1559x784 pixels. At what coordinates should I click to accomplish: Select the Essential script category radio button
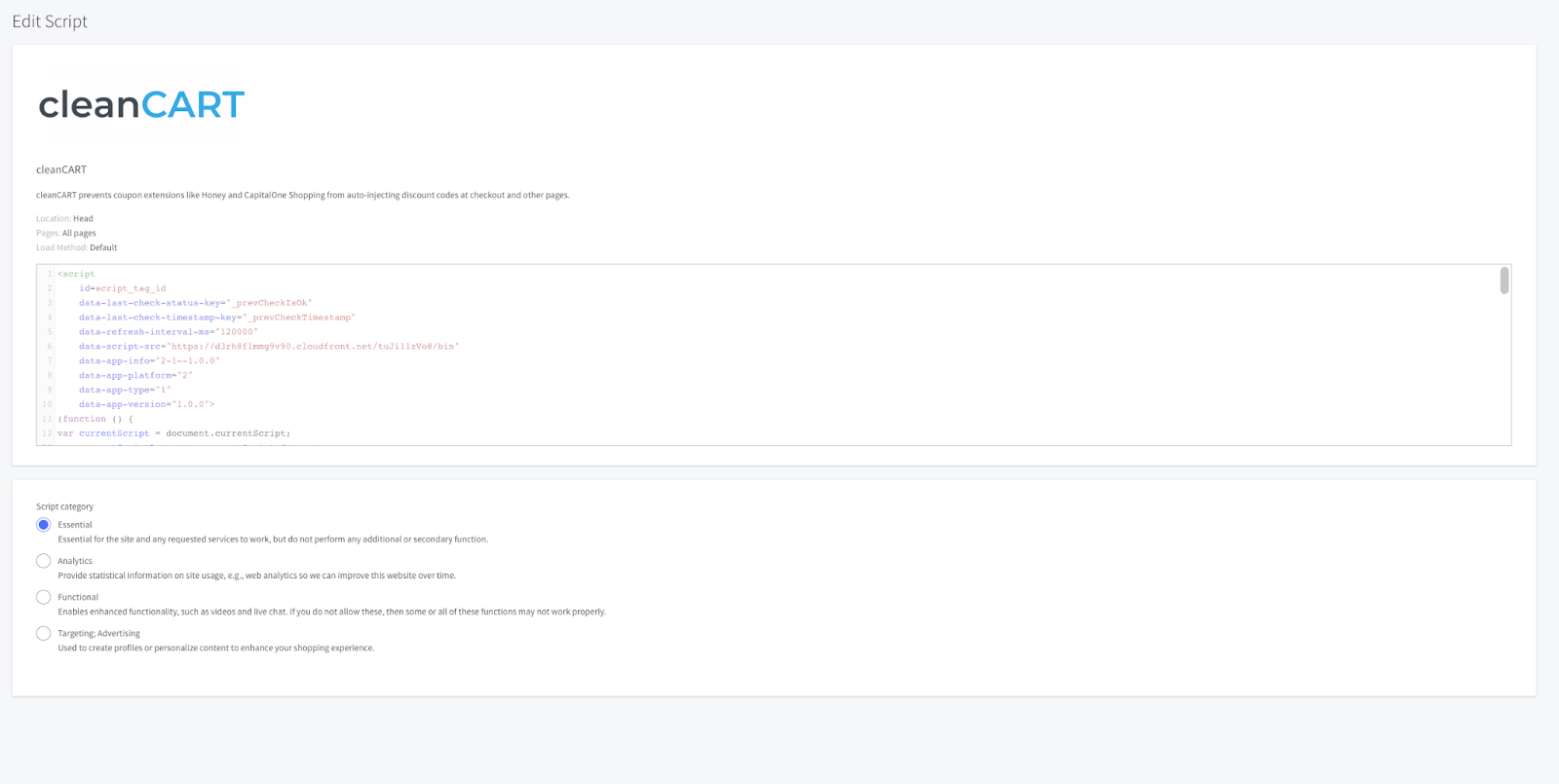pos(44,525)
